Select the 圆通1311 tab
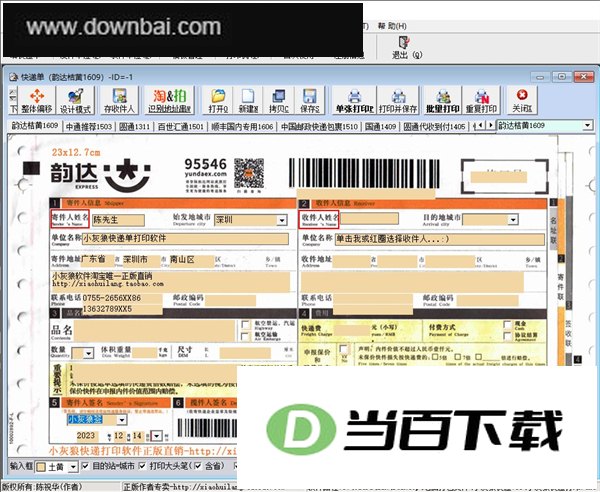The image size is (600, 492). [x=134, y=127]
